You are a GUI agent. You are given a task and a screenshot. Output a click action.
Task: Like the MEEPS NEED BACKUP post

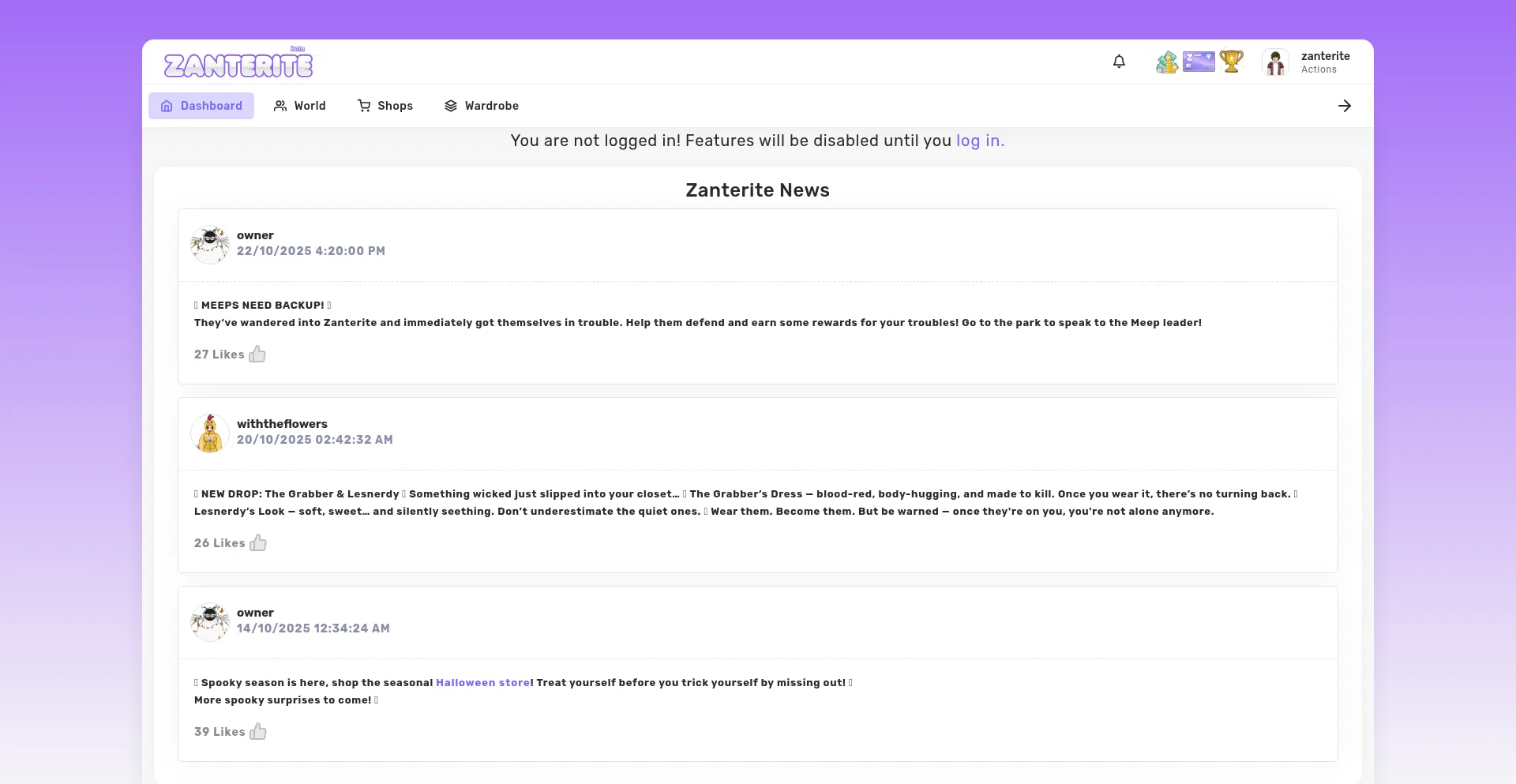pyautogui.click(x=257, y=354)
